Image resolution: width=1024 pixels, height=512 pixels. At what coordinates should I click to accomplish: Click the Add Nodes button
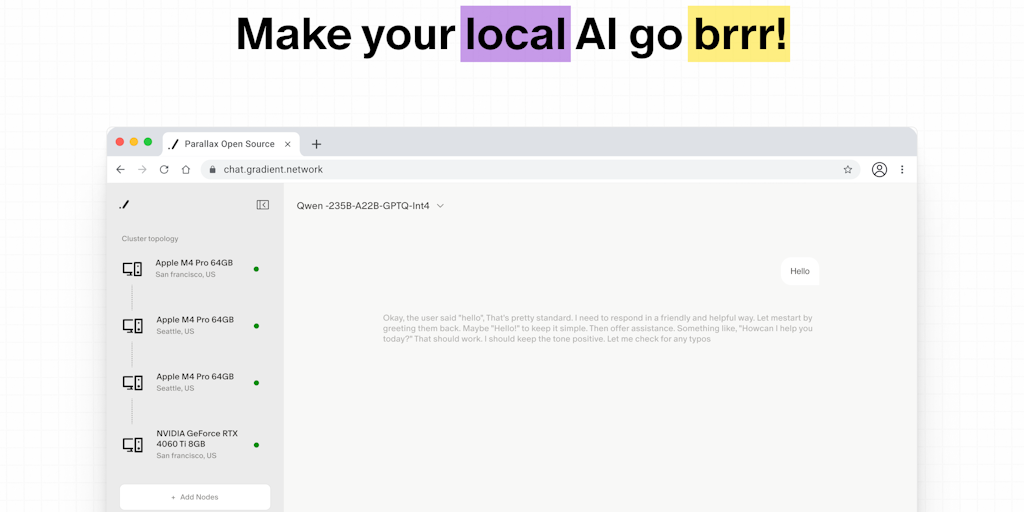pos(195,497)
